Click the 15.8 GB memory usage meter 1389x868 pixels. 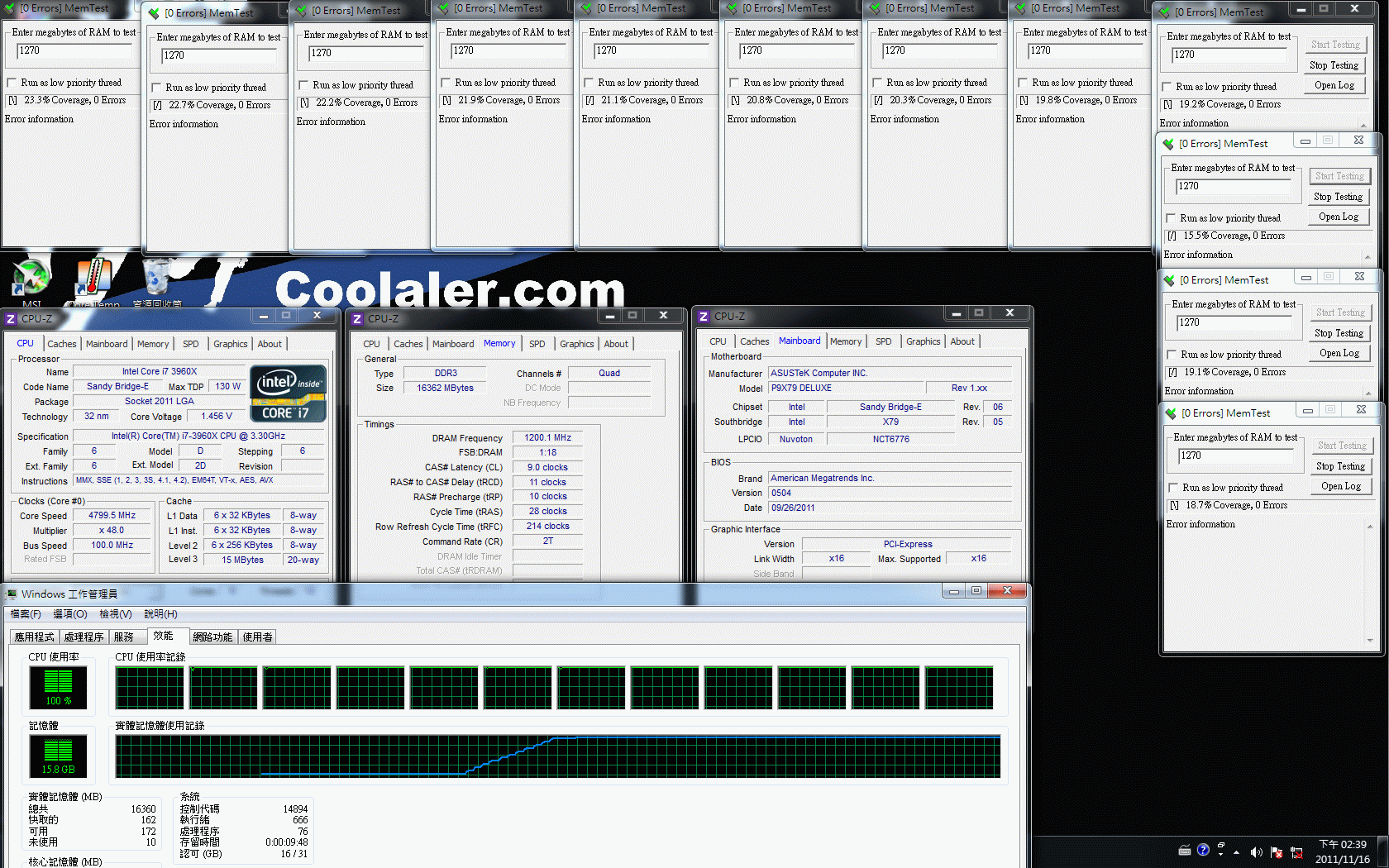point(59,756)
